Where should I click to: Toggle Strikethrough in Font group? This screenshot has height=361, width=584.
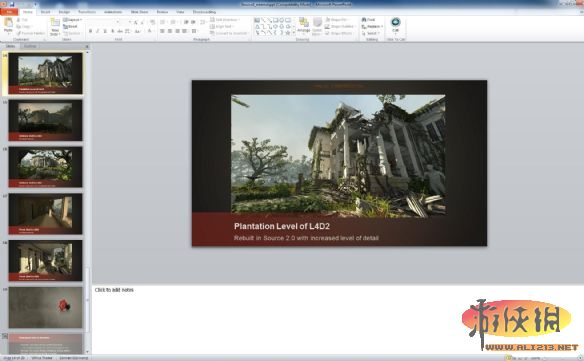point(120,31)
